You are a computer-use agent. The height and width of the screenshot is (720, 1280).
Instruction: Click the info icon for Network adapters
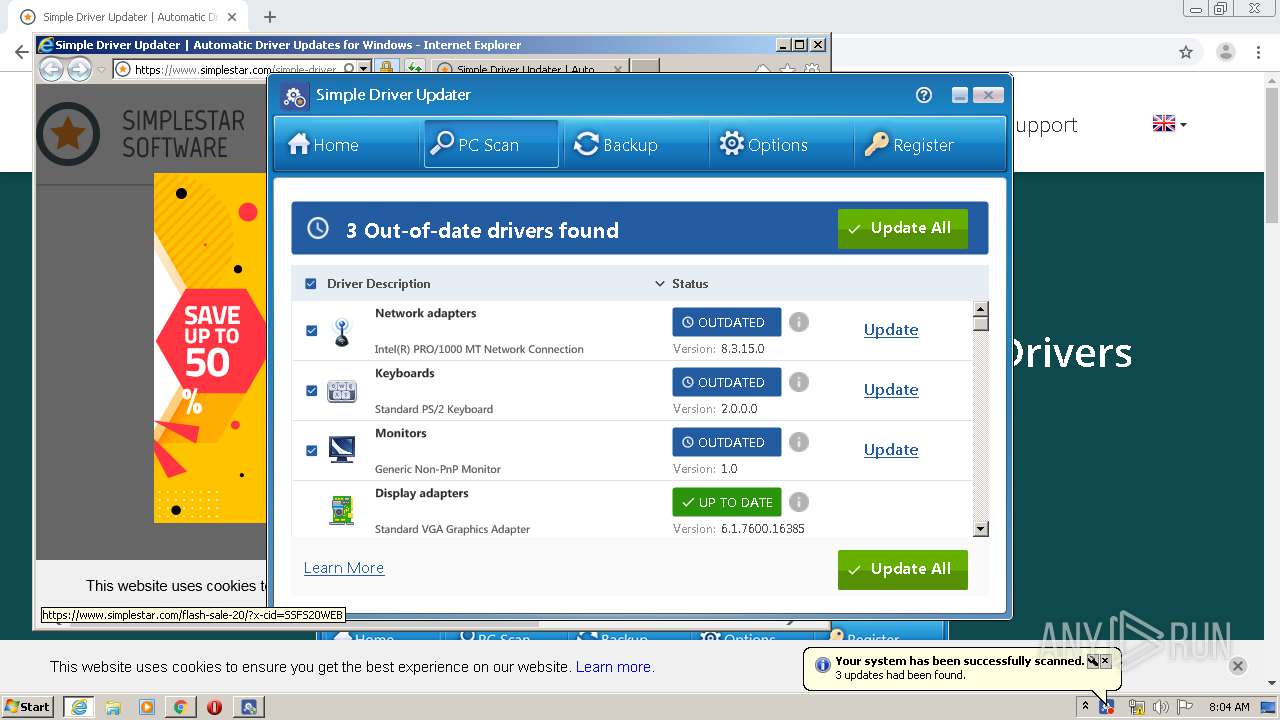tap(798, 322)
